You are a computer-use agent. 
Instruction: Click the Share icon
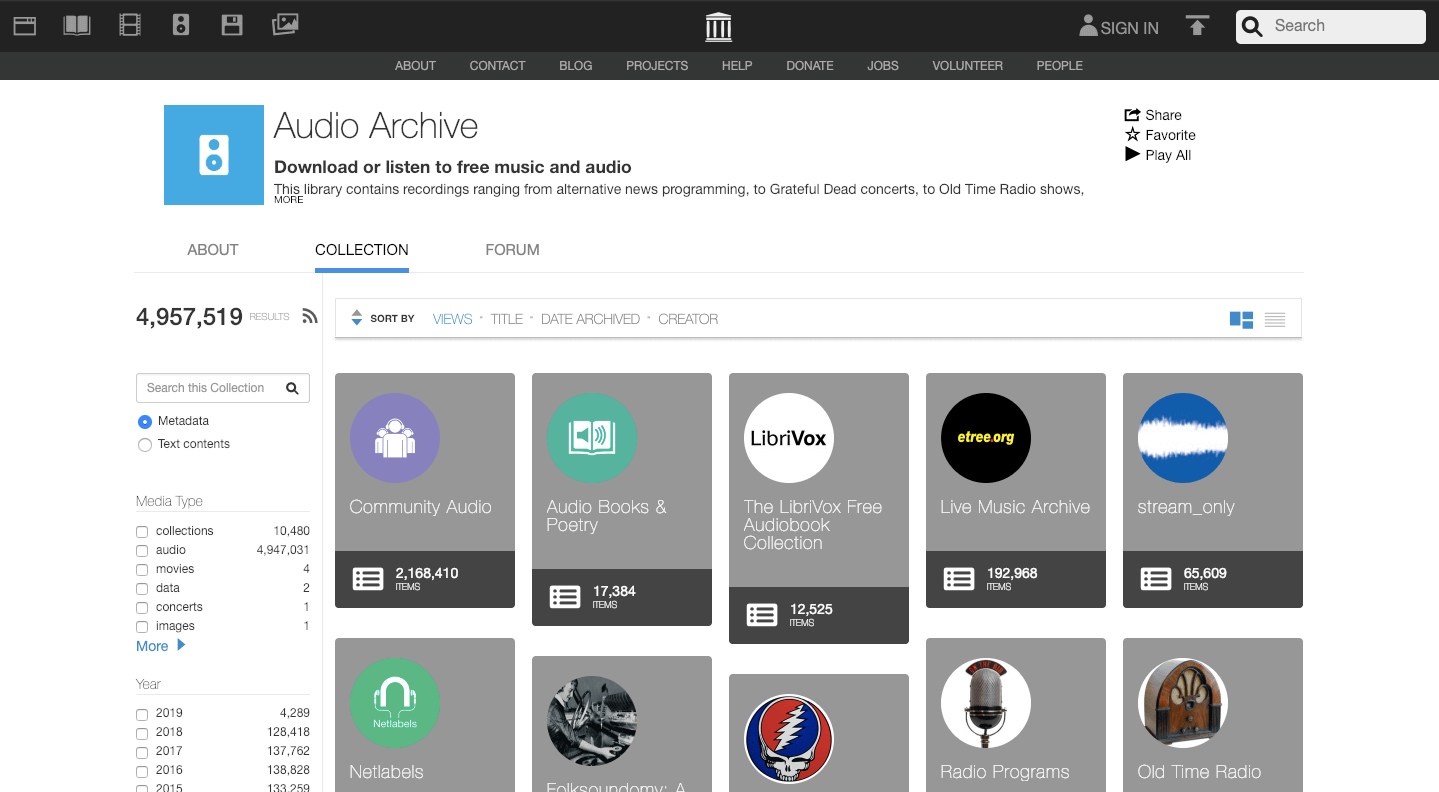[x=1132, y=115]
